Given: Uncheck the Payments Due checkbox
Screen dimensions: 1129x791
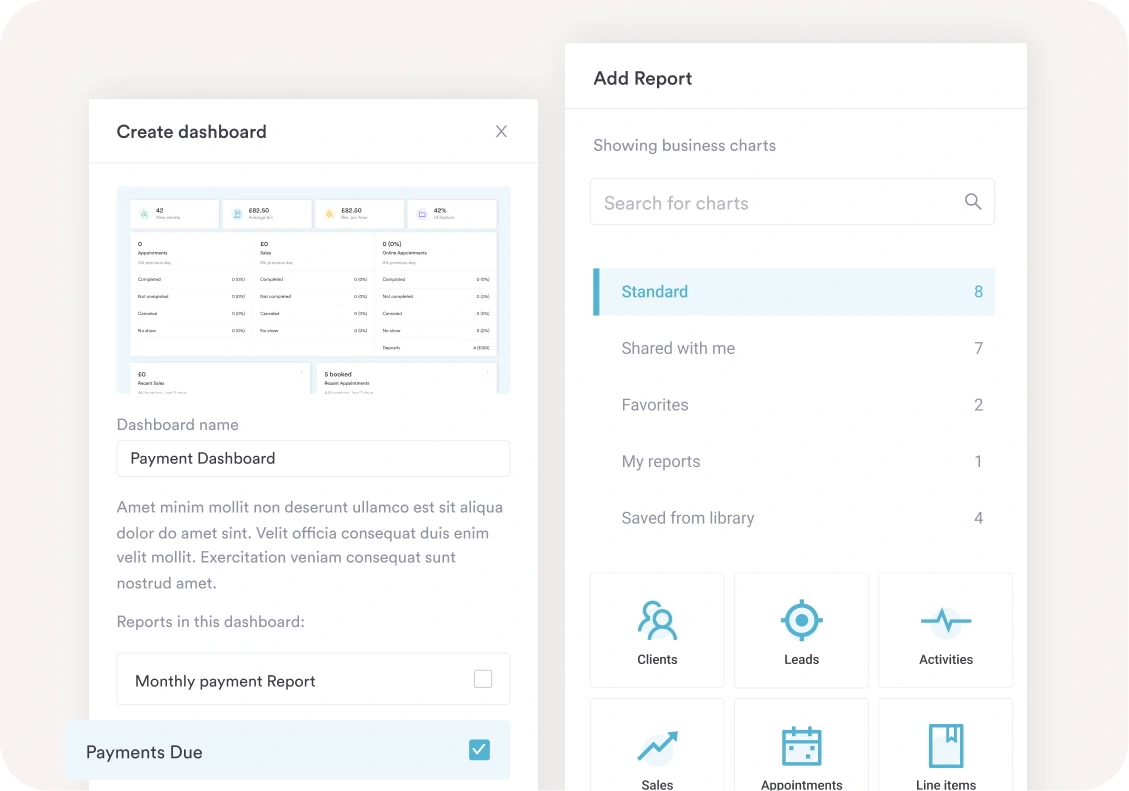Looking at the screenshot, I should click(x=480, y=750).
